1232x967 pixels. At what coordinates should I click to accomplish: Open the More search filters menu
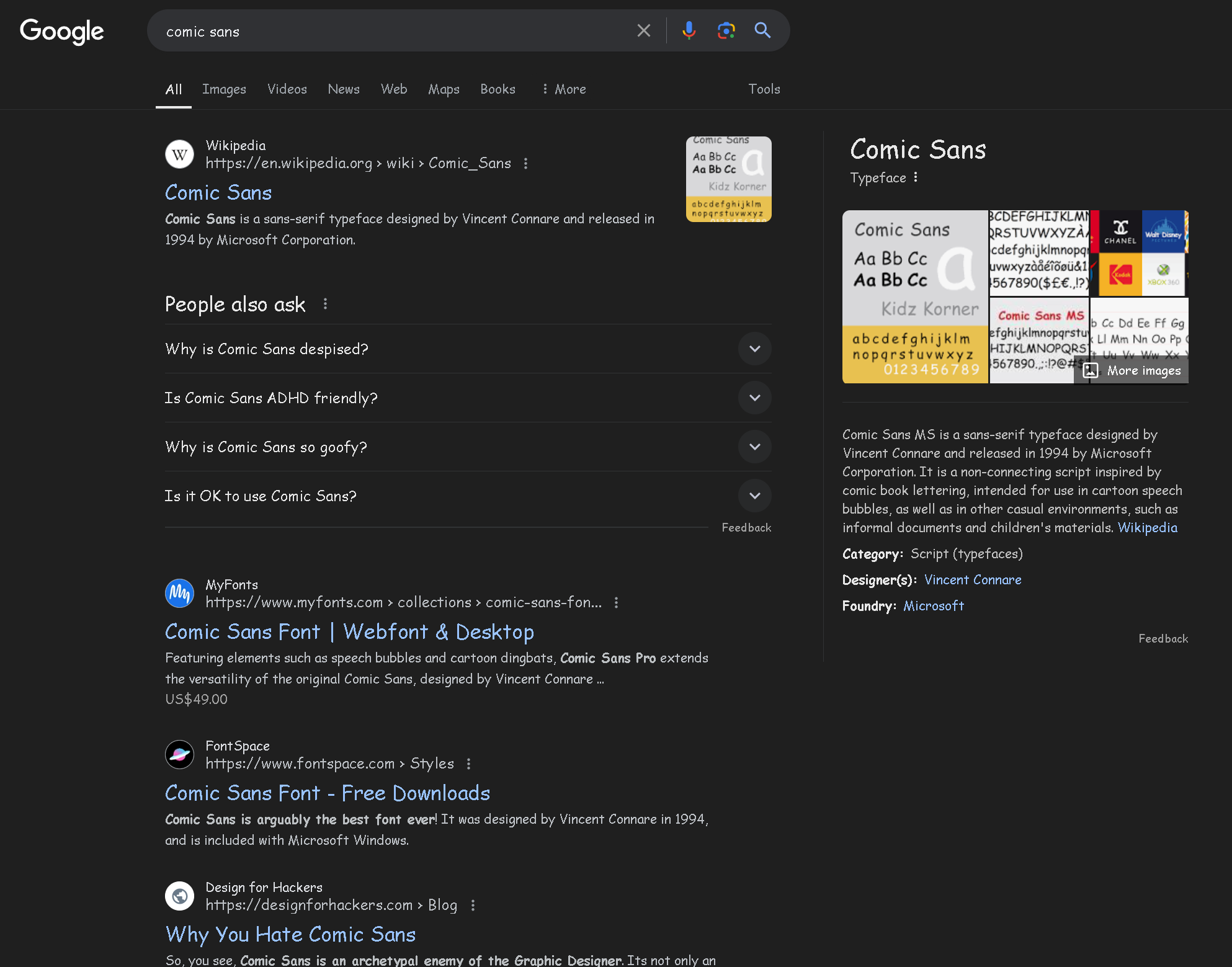[563, 89]
